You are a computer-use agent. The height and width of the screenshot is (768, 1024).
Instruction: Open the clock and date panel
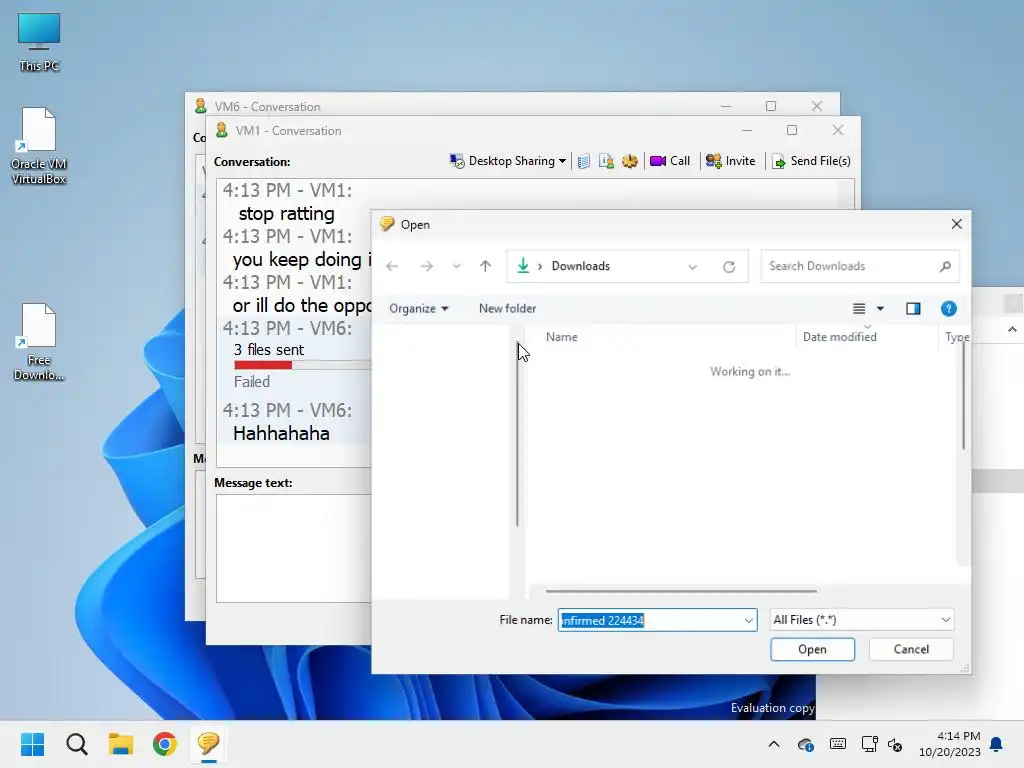pyautogui.click(x=950, y=744)
